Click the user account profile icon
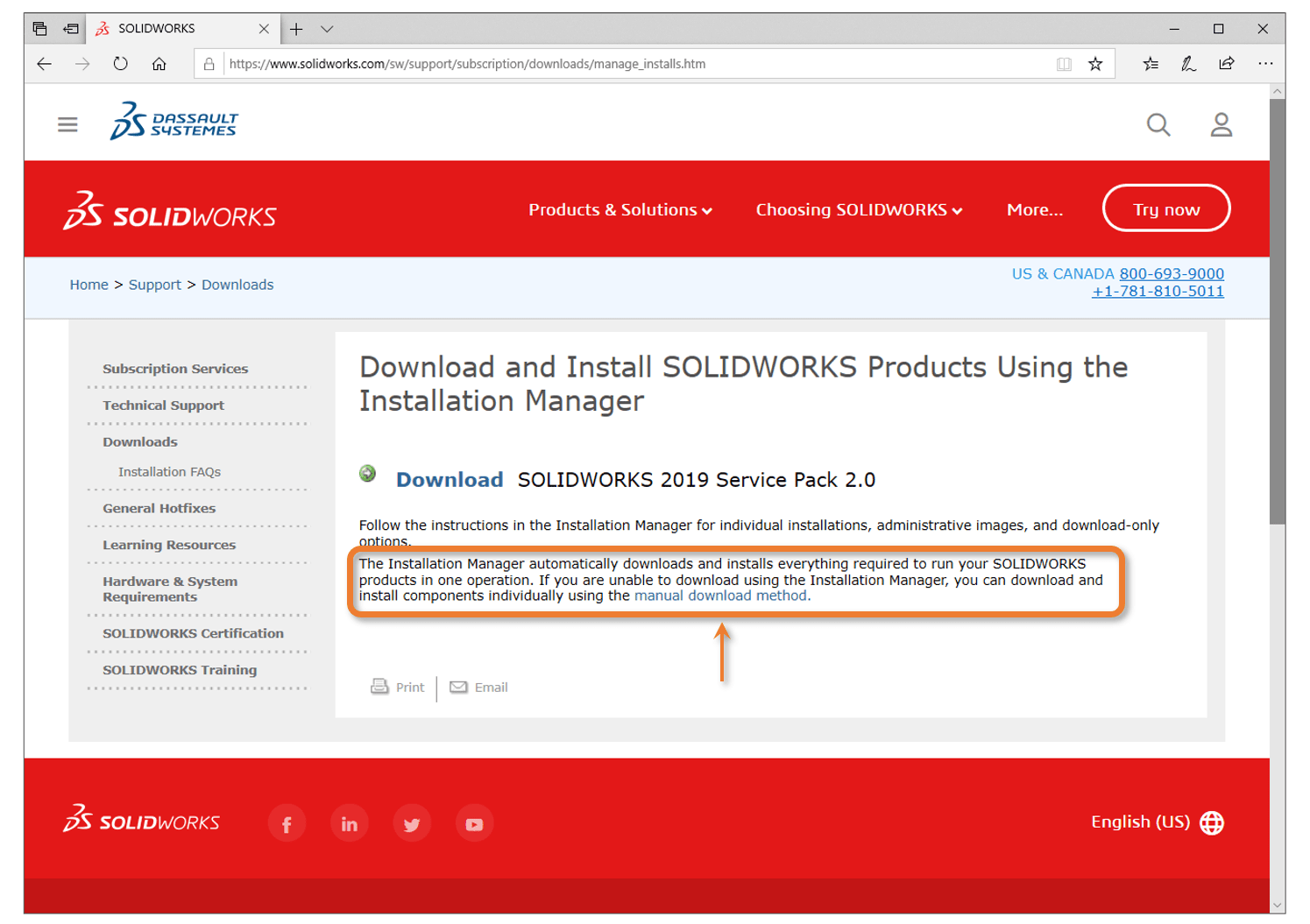Screen dimensions: 1310x924 point(1221,124)
